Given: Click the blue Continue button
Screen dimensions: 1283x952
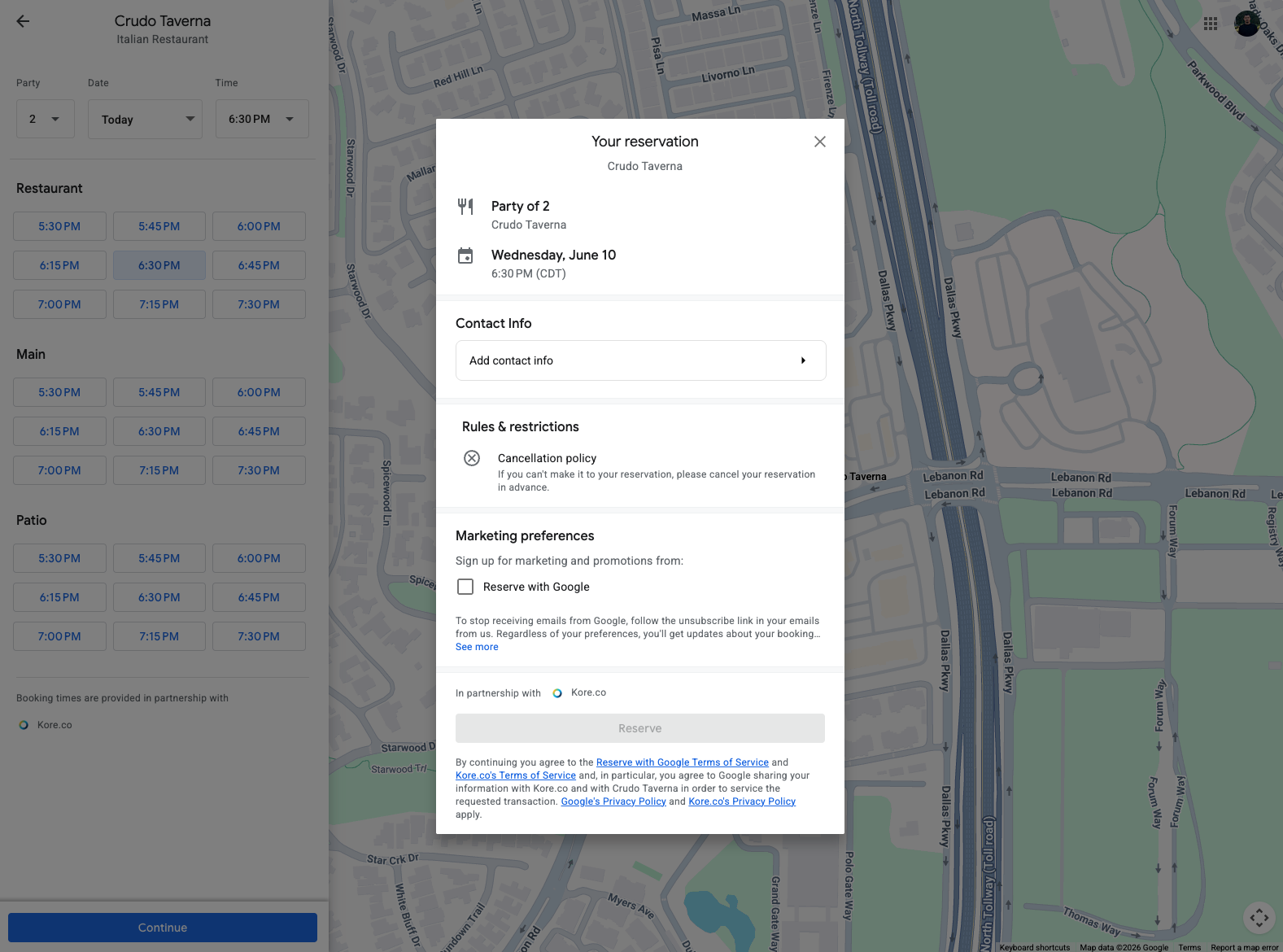Looking at the screenshot, I should [163, 928].
